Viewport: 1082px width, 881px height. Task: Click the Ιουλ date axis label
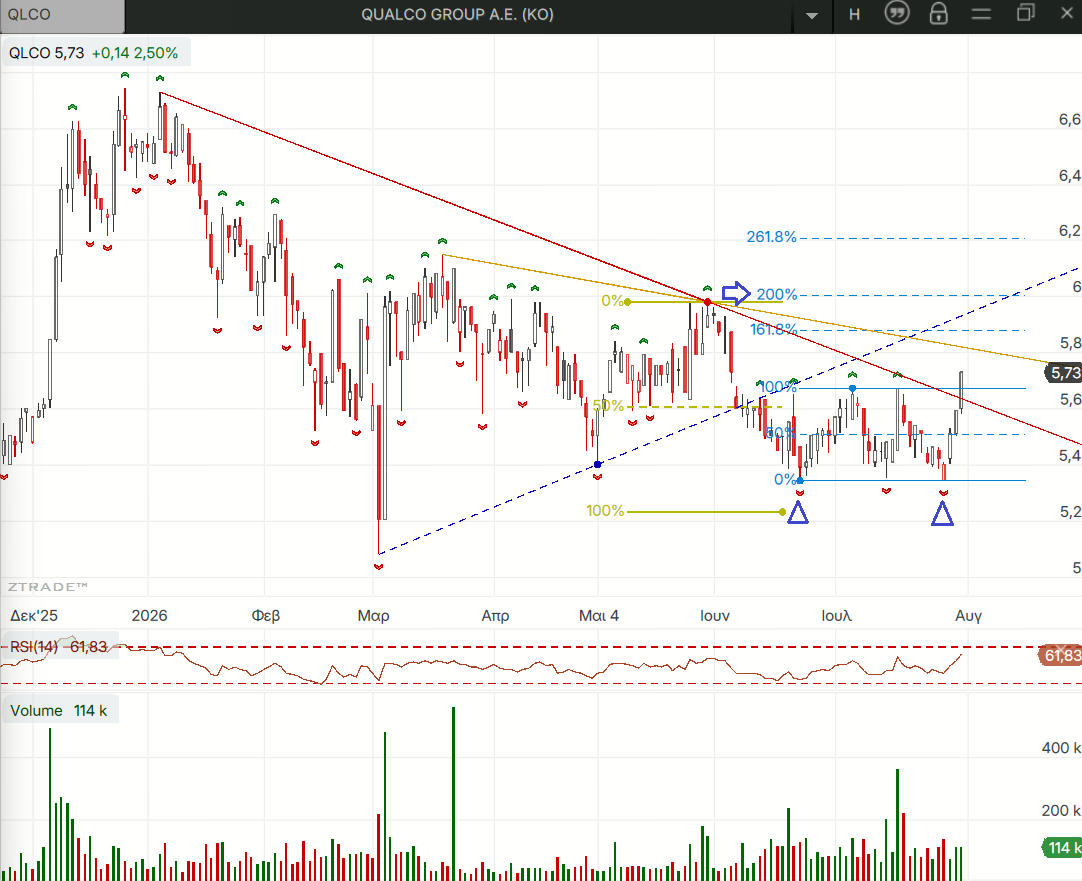836,615
